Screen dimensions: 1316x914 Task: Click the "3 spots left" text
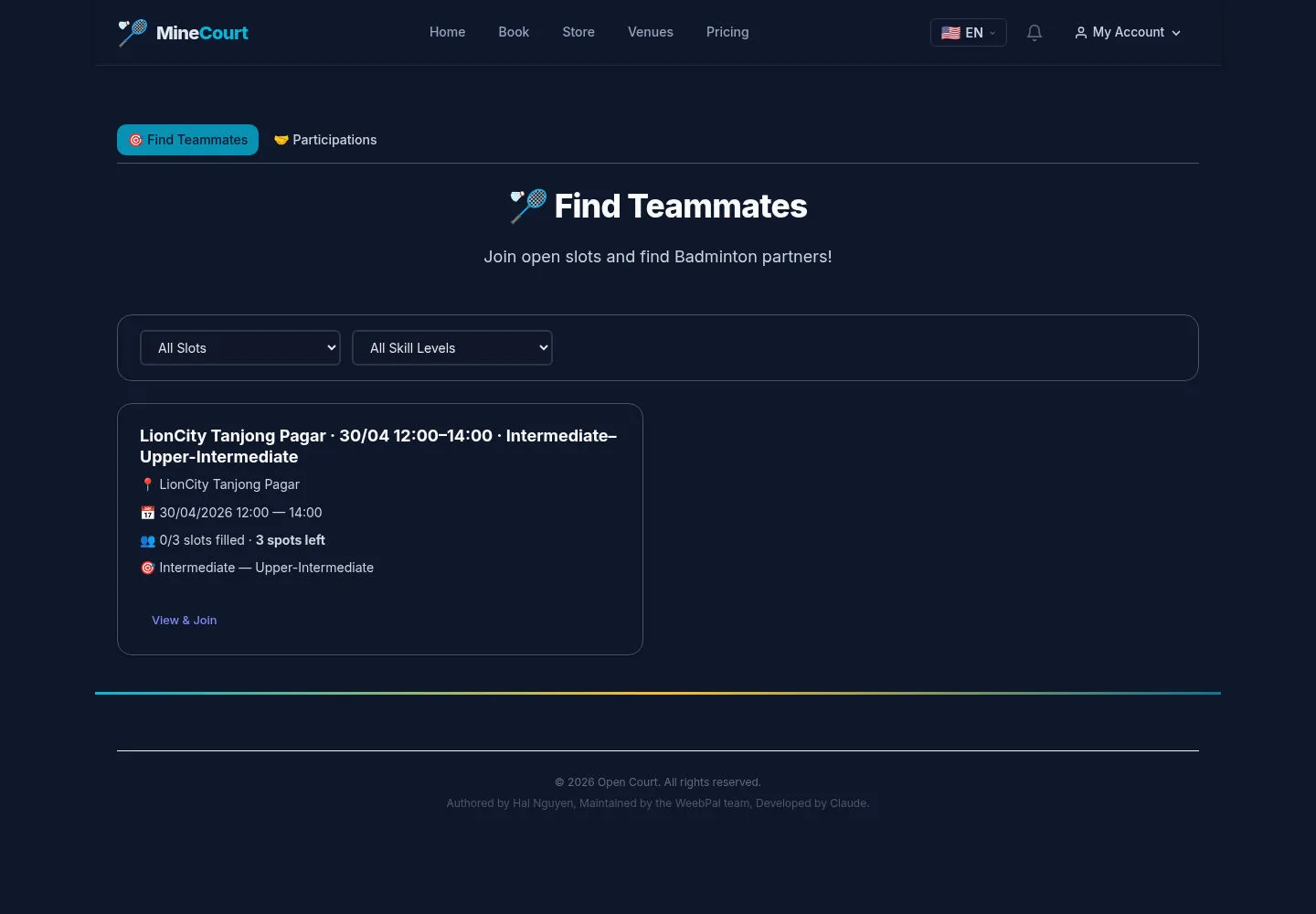[291, 540]
